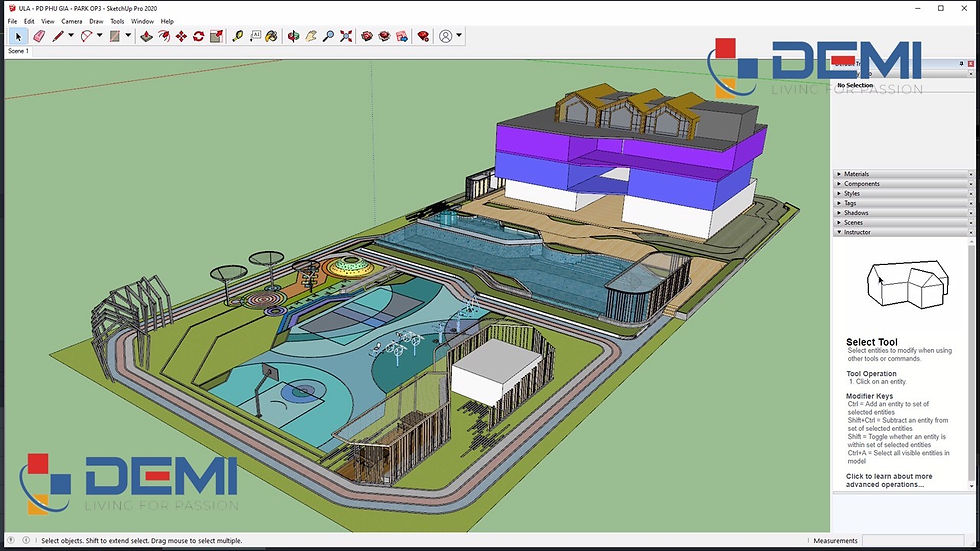The image size is (980, 551).
Task: Select the Arc tool
Action: (86, 36)
